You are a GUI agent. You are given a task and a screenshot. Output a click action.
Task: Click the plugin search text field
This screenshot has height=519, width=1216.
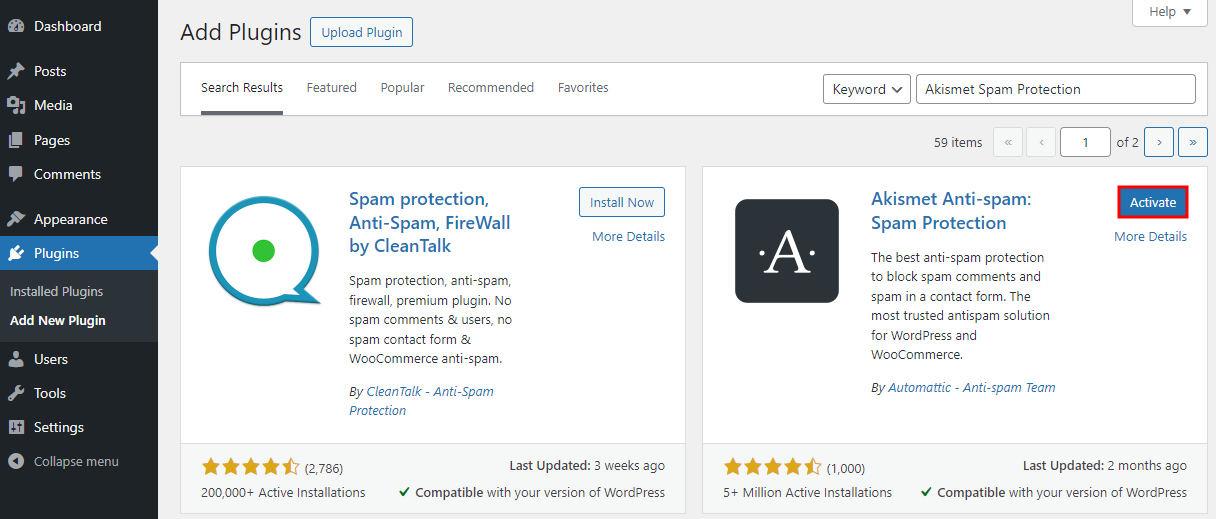(x=1055, y=89)
